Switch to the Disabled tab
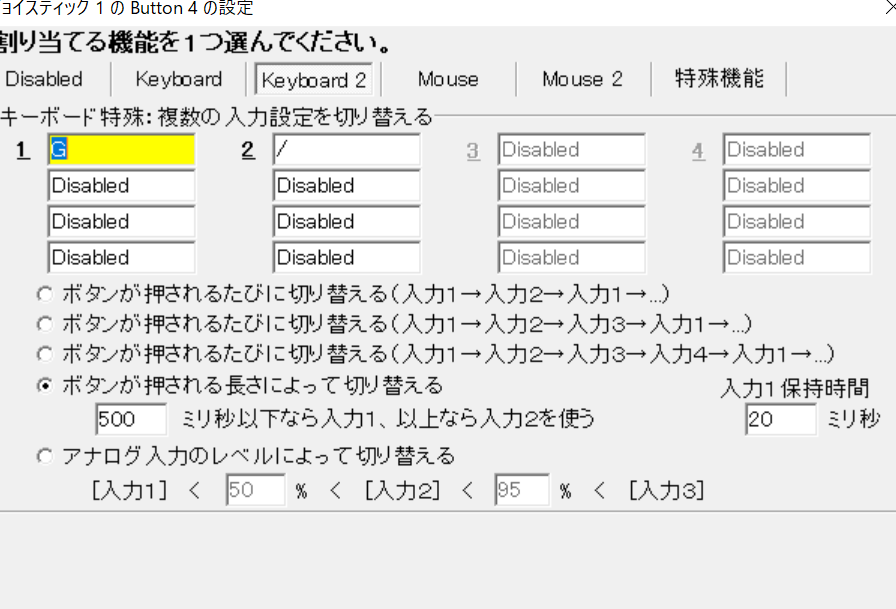Screen dimensions: 896x609 point(45,79)
